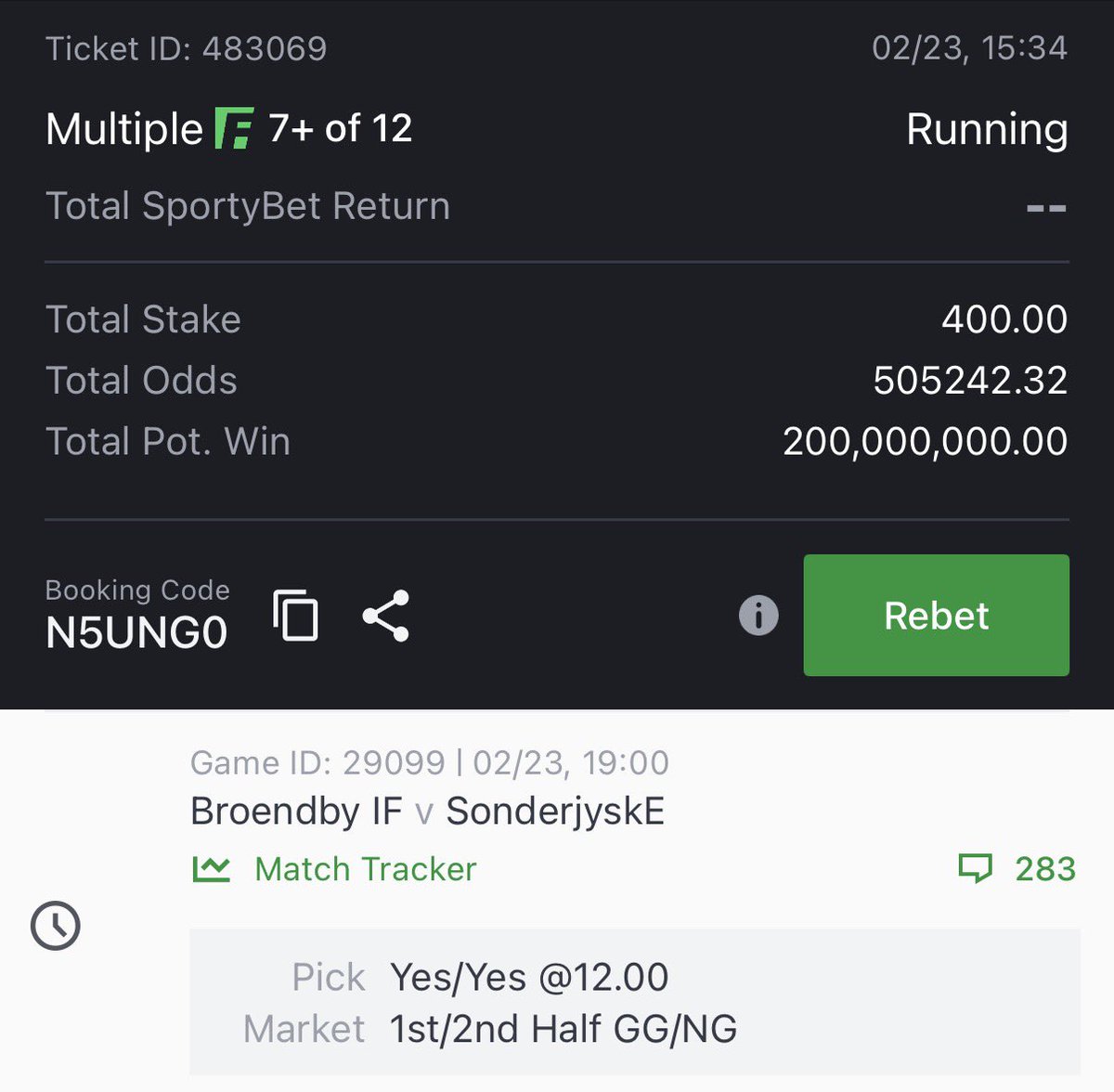
Task: Select the booking code text N5UNG0
Action: click(x=136, y=633)
